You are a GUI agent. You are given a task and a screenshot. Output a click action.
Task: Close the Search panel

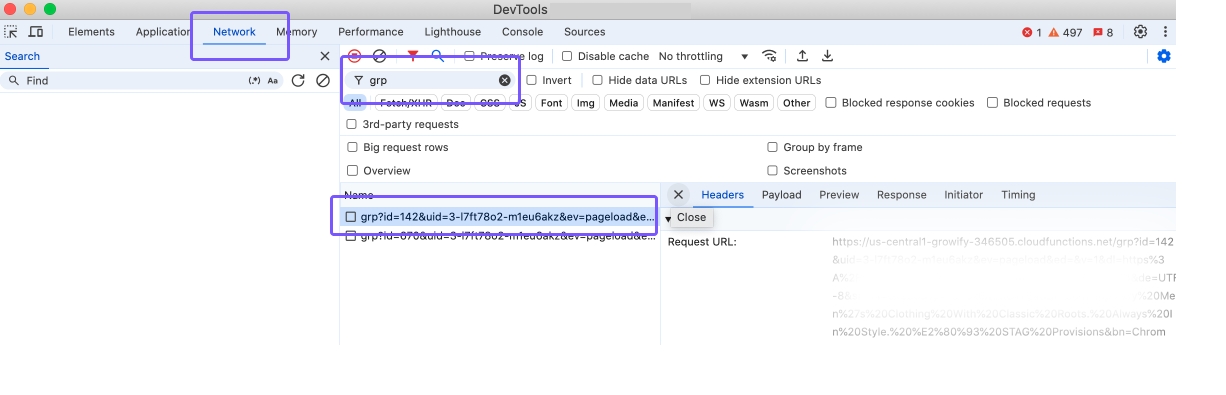point(324,56)
